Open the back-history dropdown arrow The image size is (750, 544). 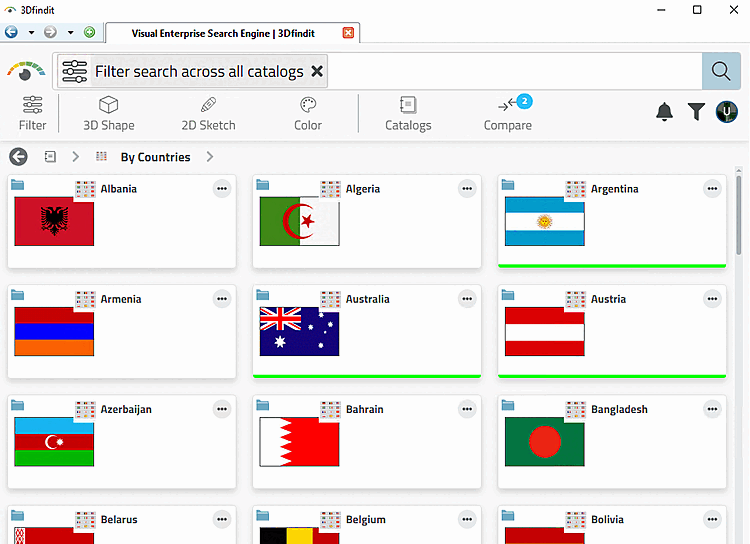tap(31, 33)
